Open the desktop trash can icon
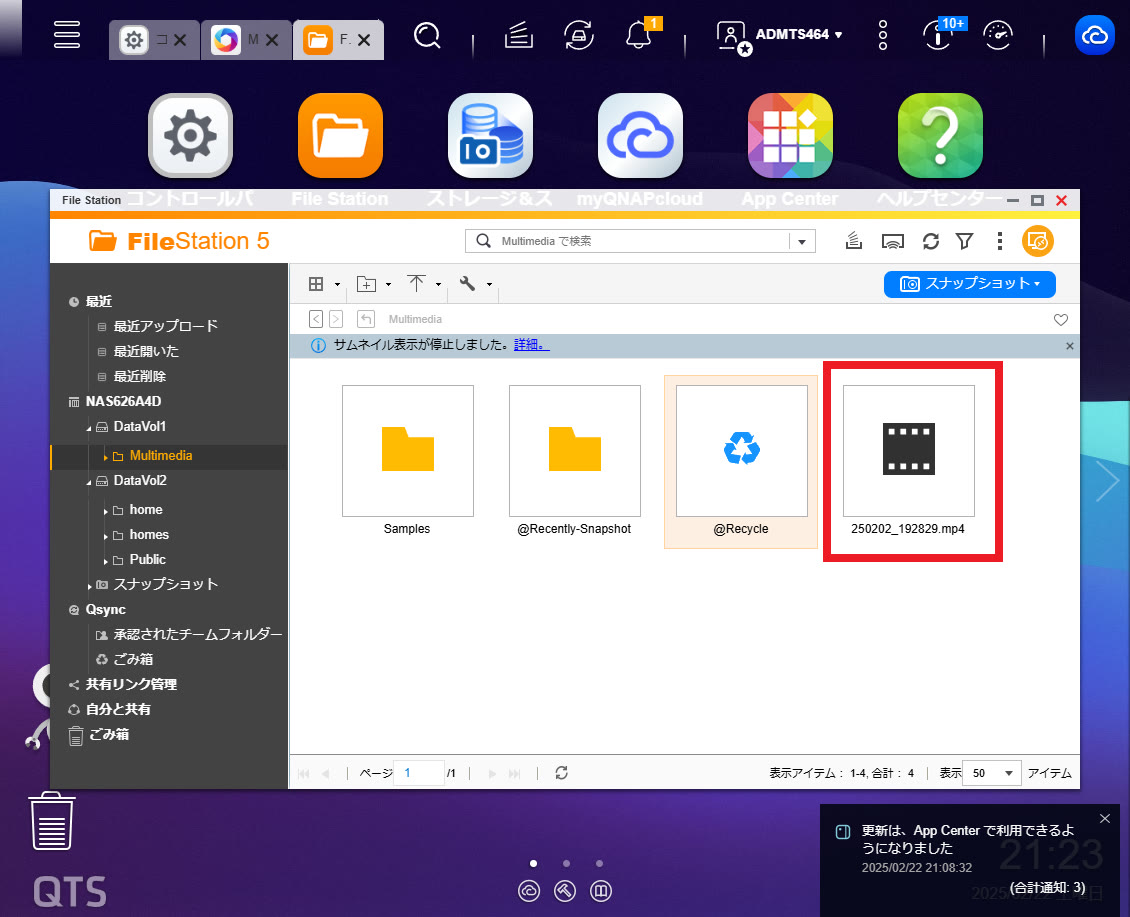This screenshot has height=917, width=1130. [x=52, y=821]
